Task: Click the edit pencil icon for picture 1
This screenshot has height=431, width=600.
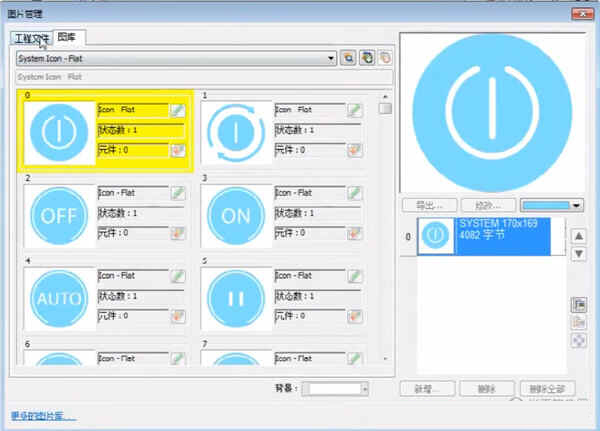Action: tap(354, 110)
